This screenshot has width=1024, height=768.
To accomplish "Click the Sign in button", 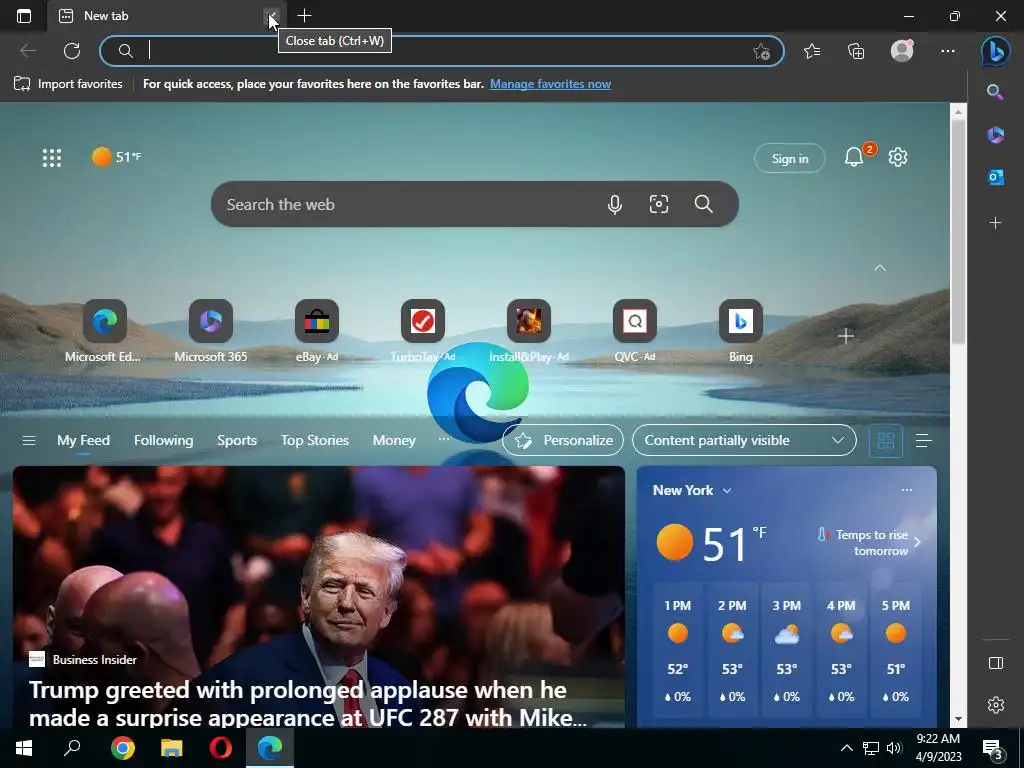I will point(790,158).
